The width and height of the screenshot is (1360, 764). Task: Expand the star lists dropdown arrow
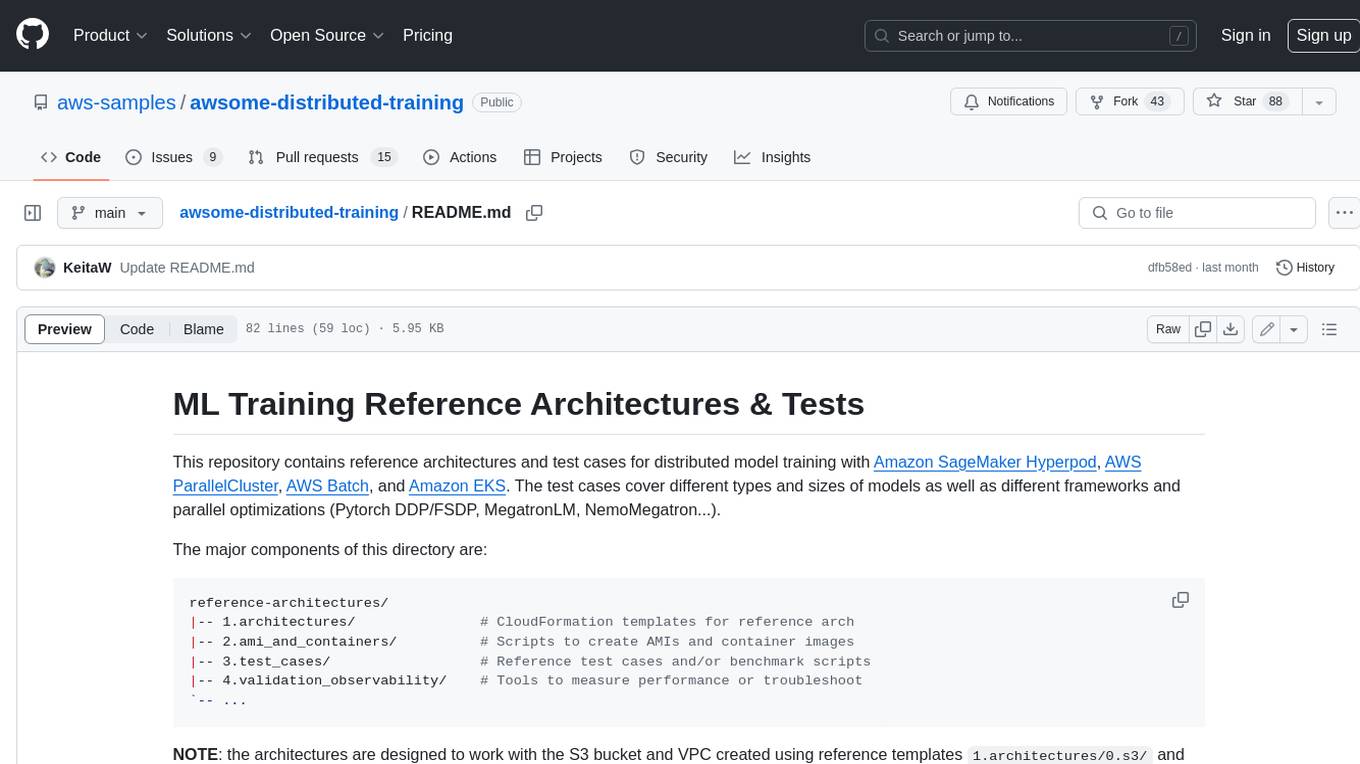tap(1319, 102)
